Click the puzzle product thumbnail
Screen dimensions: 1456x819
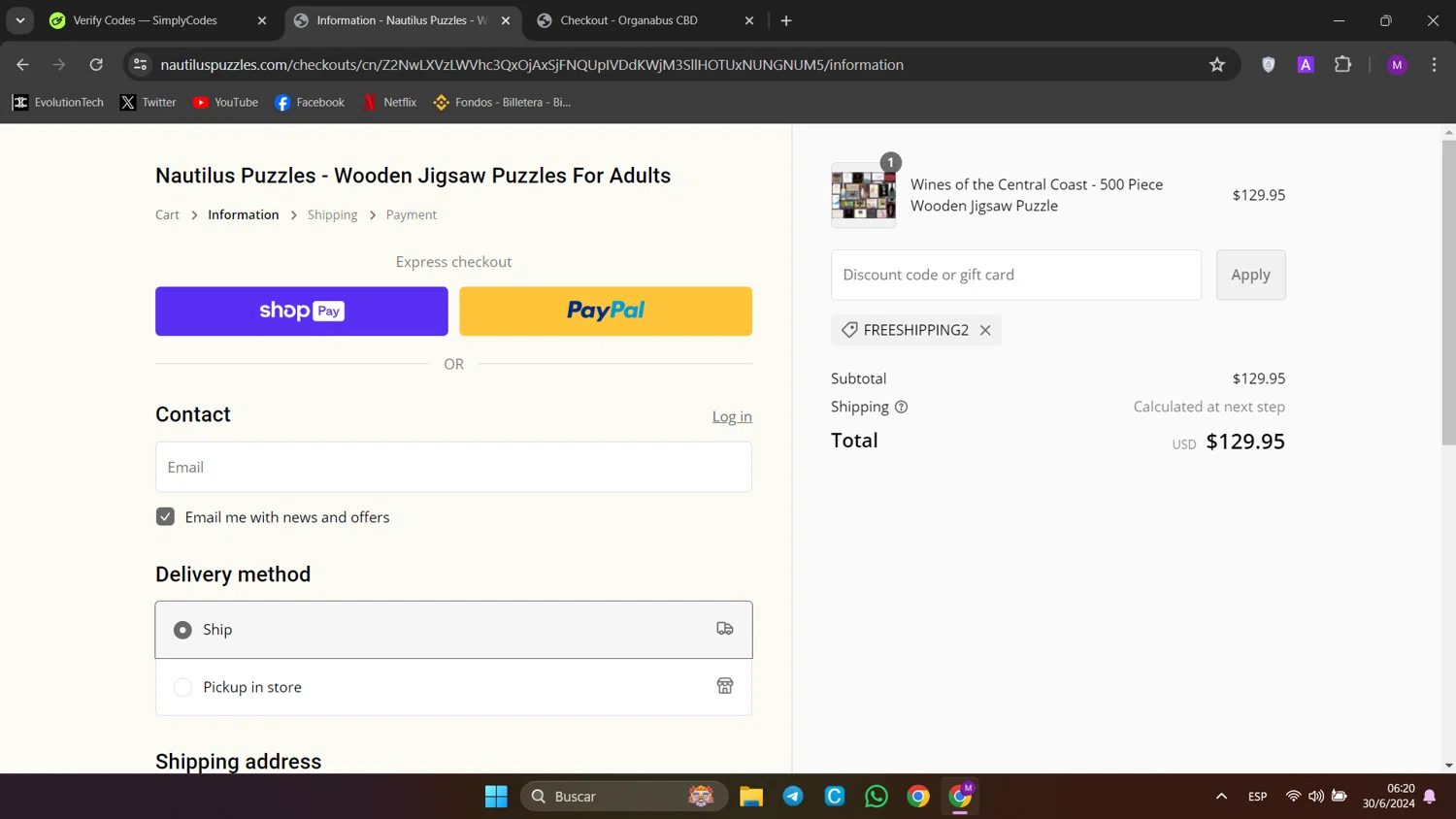tap(863, 195)
